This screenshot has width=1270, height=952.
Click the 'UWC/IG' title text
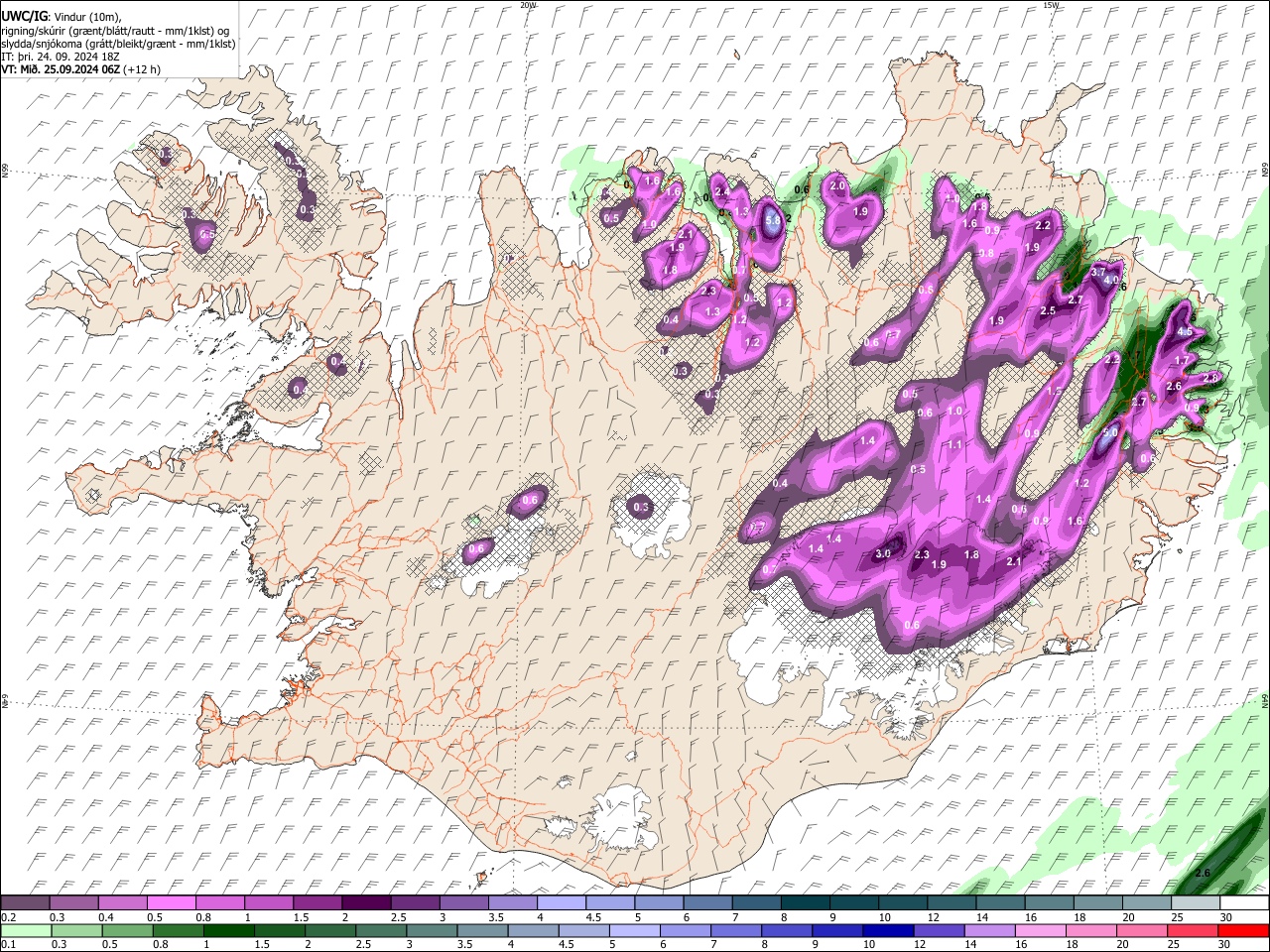pyautogui.click(x=25, y=16)
